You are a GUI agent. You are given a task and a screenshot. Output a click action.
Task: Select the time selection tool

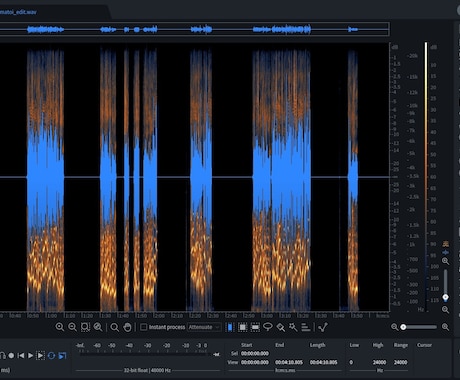pos(230,327)
